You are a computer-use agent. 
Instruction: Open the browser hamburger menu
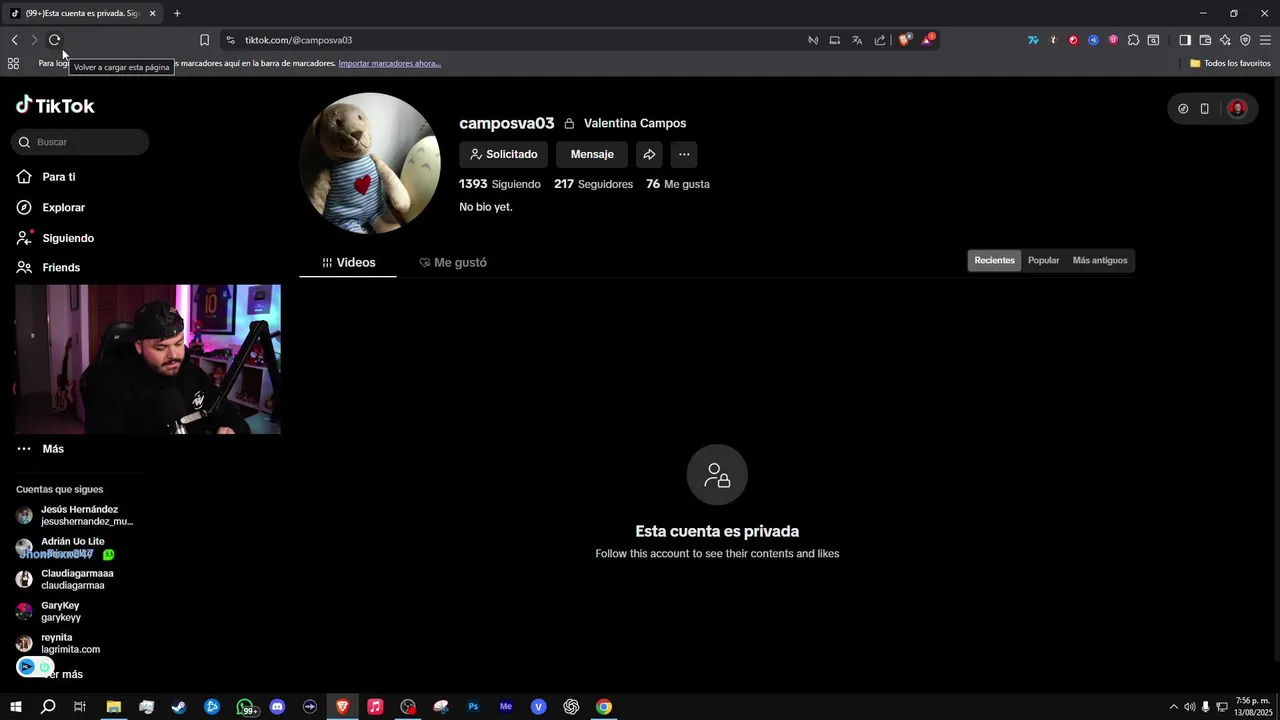click(x=1265, y=40)
